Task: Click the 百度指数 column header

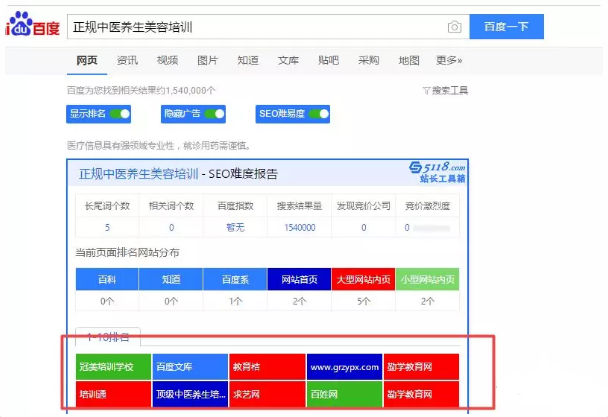Action: (x=235, y=206)
